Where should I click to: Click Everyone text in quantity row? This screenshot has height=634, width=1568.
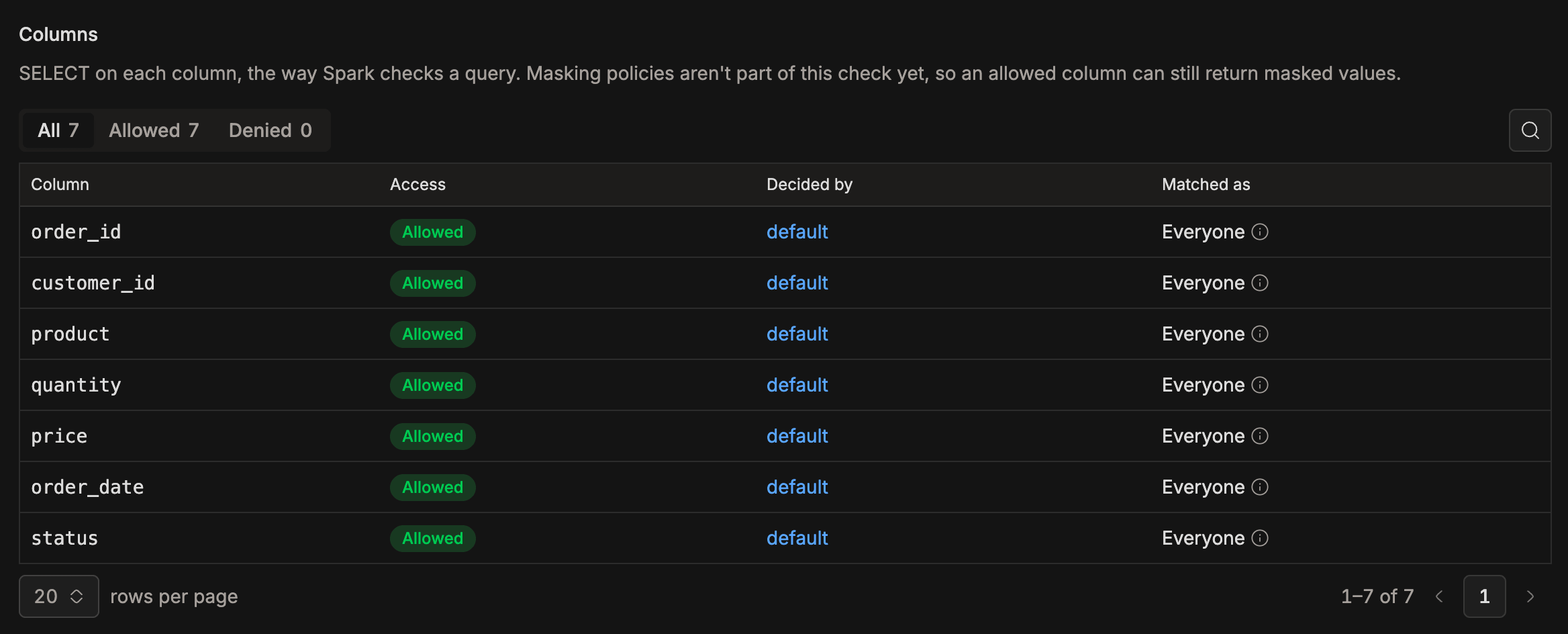pyautogui.click(x=1203, y=386)
